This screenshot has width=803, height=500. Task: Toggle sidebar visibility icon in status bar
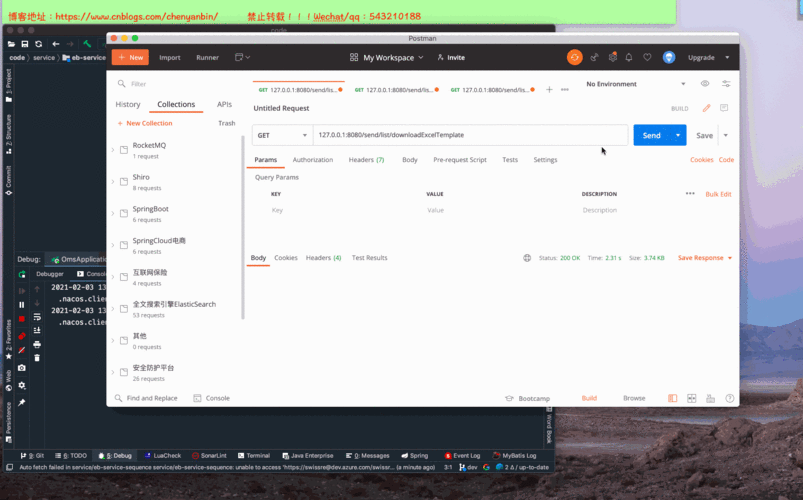(672, 398)
